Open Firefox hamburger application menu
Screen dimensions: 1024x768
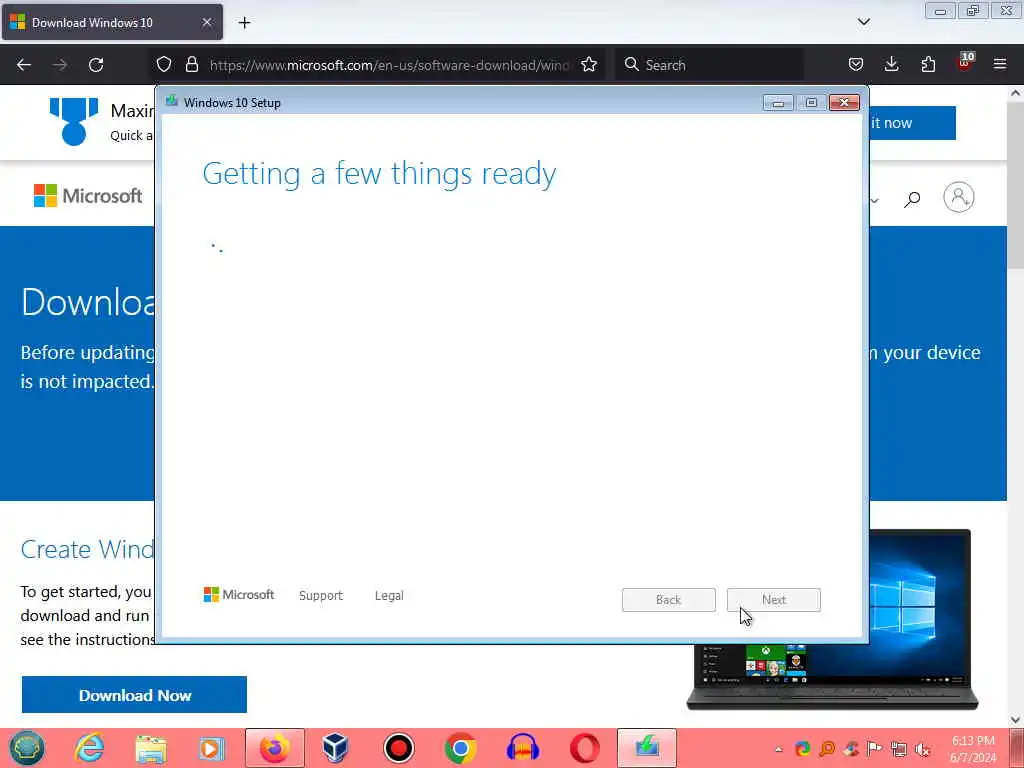pyautogui.click(x=1000, y=64)
